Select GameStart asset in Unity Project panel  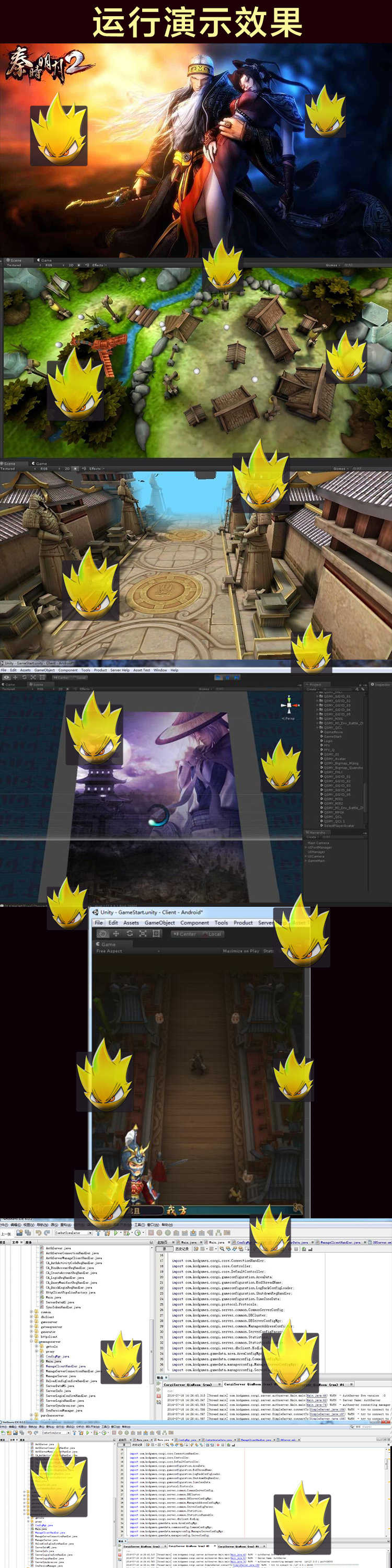[x=332, y=736]
